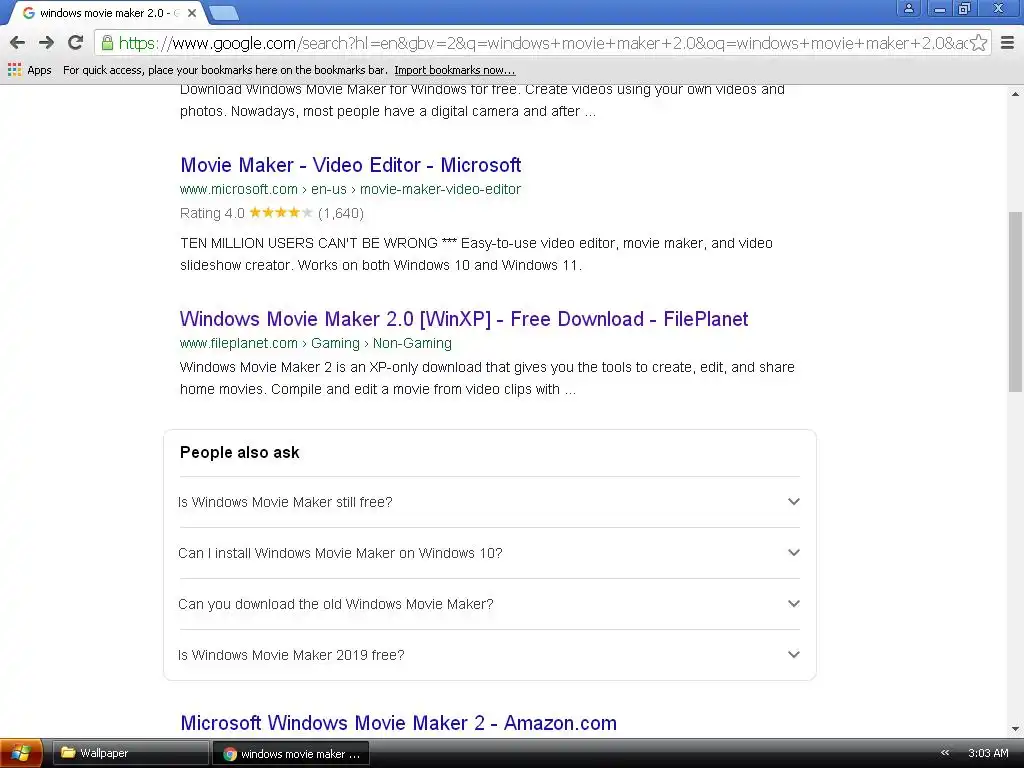This screenshot has height=768, width=1024.
Task: Click the People also ask heading
Action: [x=240, y=453]
